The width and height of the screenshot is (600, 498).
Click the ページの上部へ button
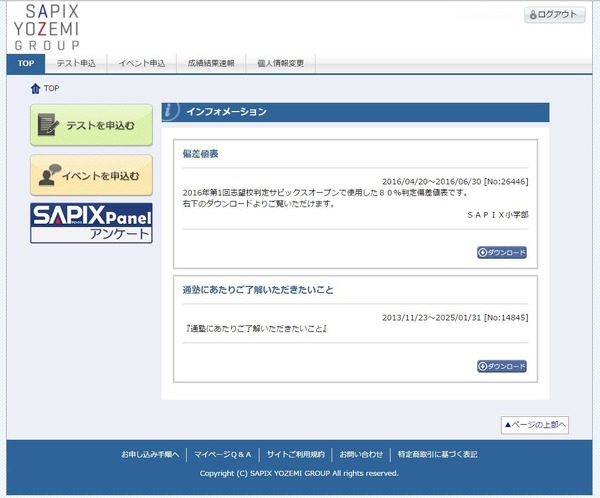coord(535,425)
